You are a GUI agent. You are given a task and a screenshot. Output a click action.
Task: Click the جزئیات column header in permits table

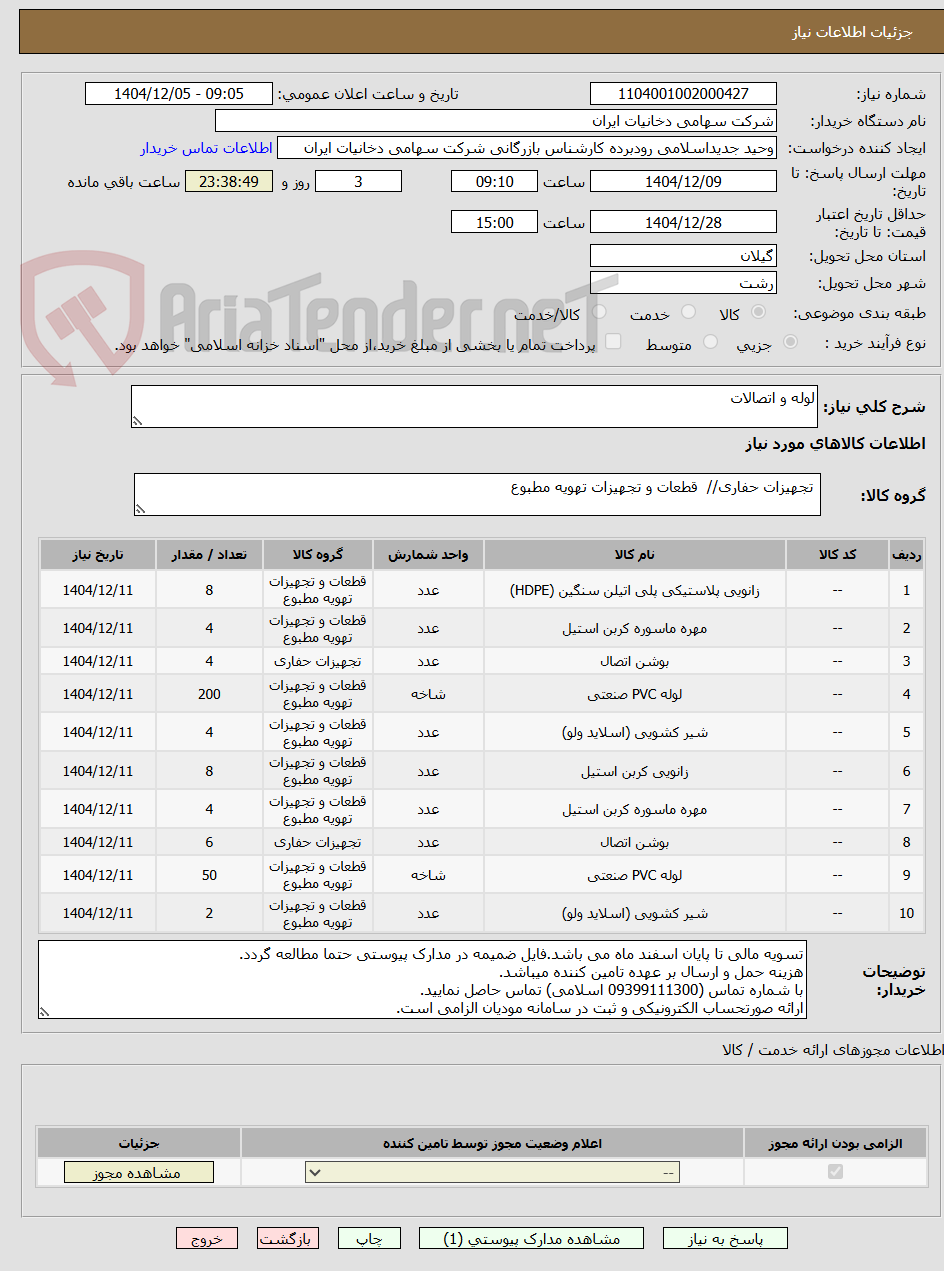pos(139,1143)
